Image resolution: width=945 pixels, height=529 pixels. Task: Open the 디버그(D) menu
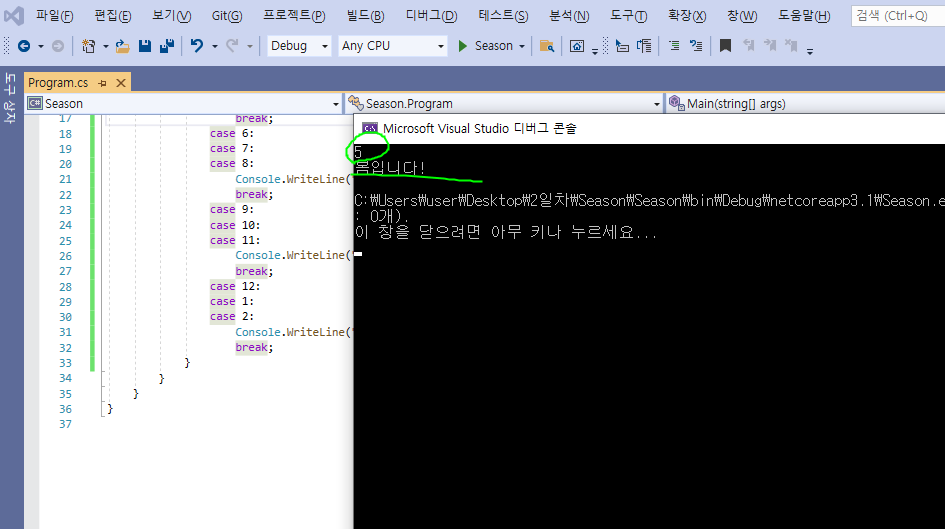pos(432,16)
